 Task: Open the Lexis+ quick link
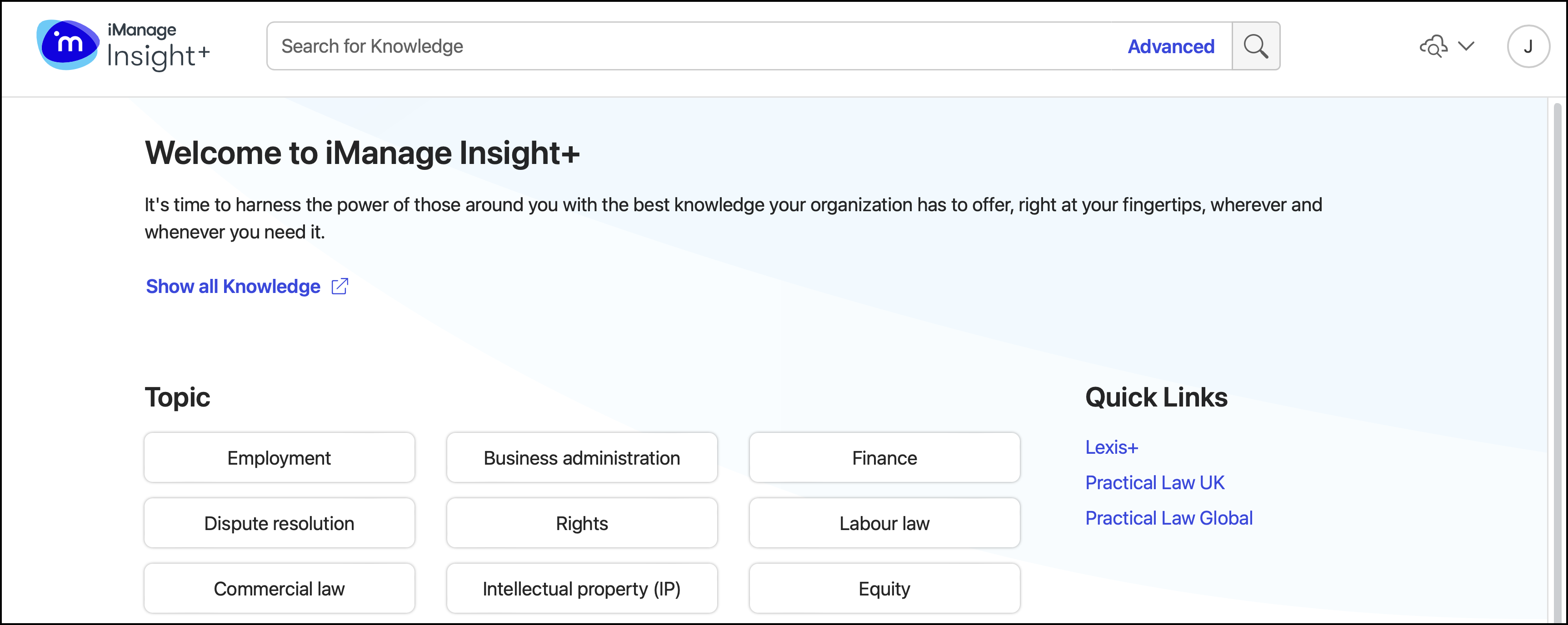[x=1112, y=447]
